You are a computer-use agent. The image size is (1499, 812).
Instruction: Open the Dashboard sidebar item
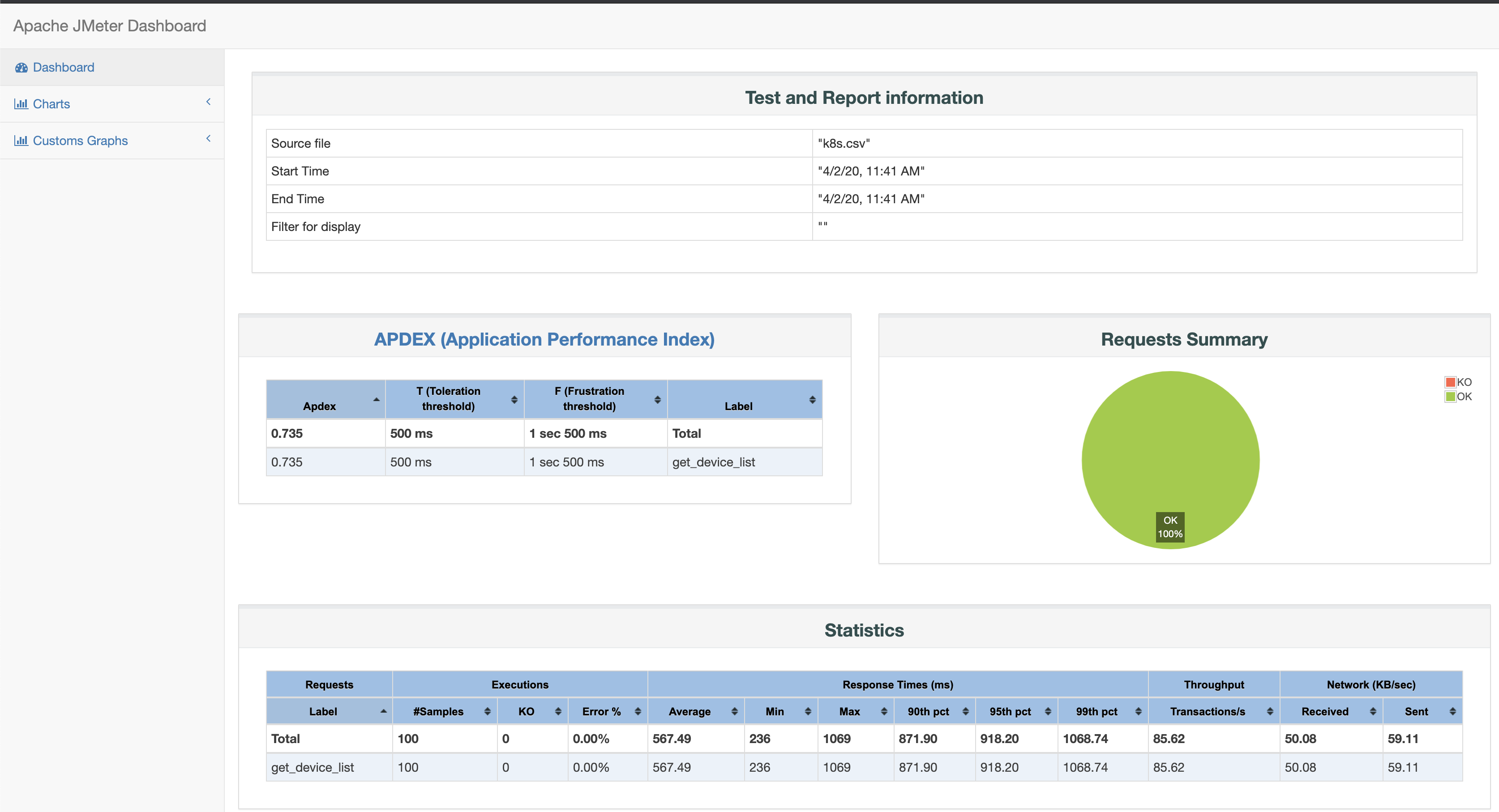click(x=64, y=68)
